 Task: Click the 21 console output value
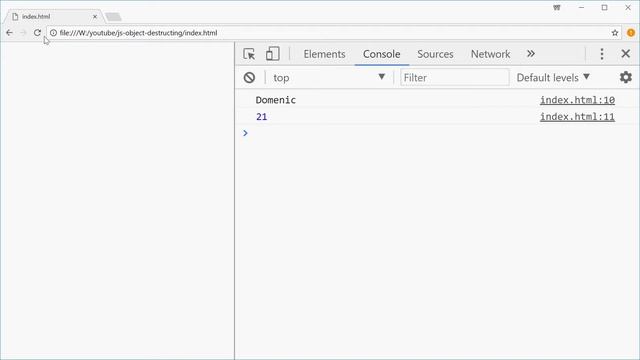click(x=262, y=117)
